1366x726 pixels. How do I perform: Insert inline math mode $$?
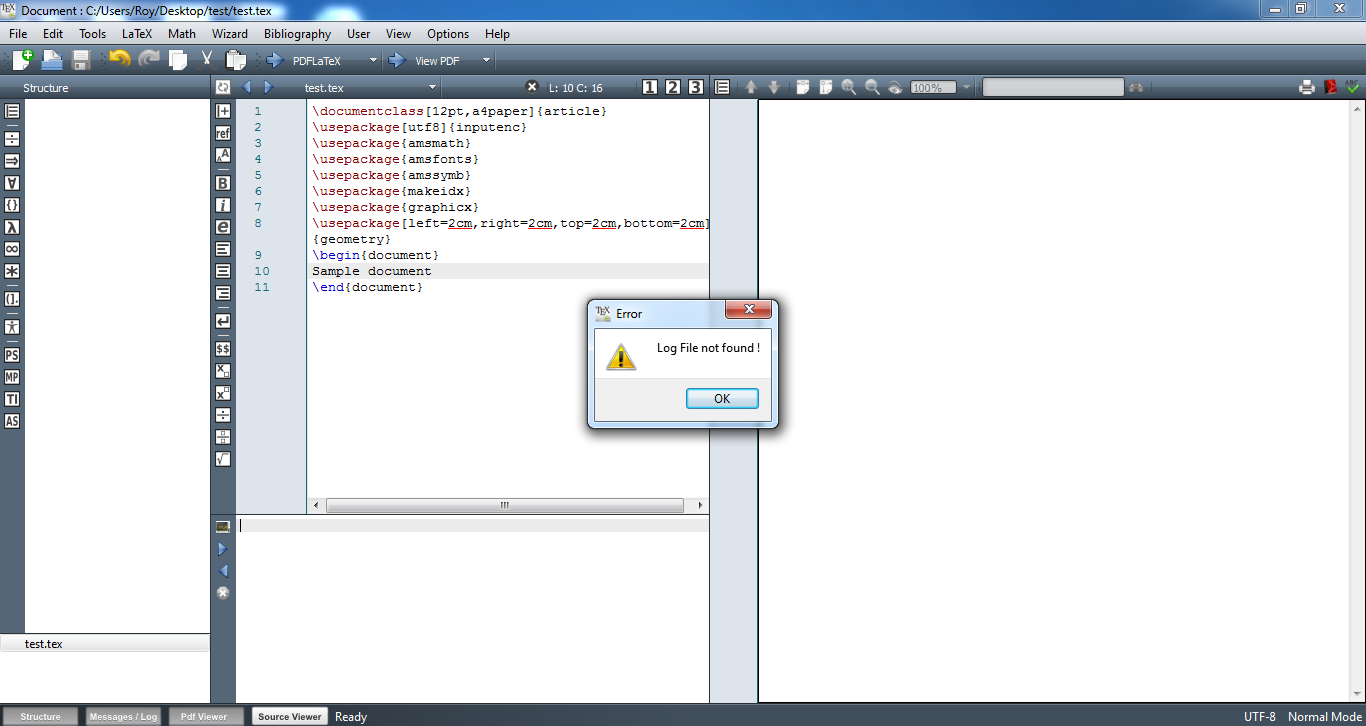pyautogui.click(x=223, y=349)
